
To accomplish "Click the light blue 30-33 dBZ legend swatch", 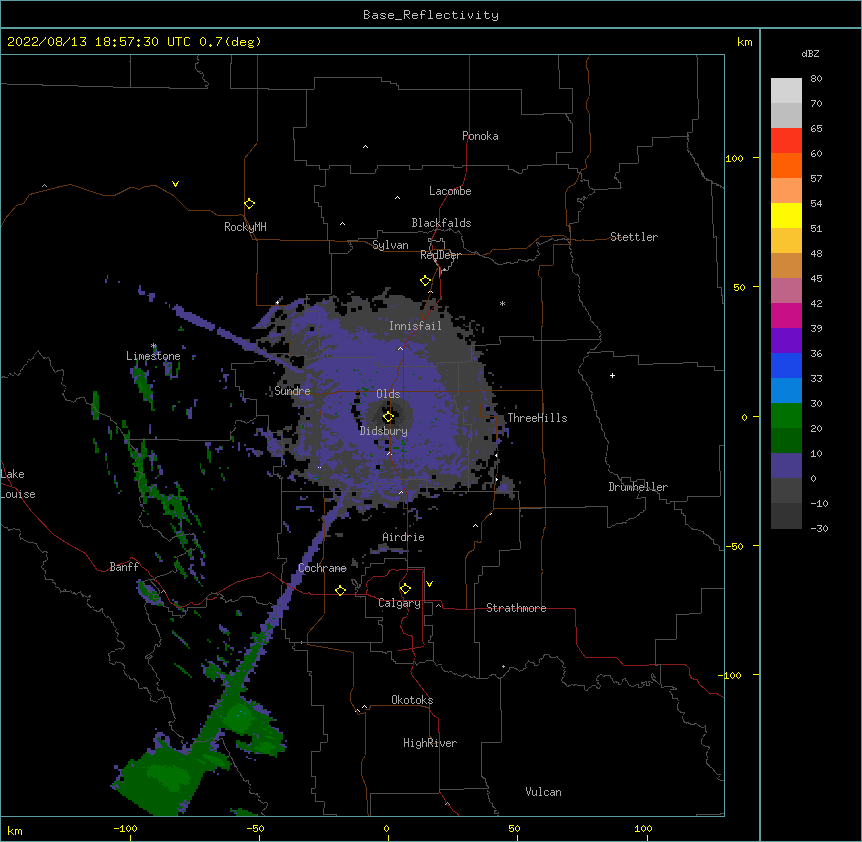I will (786, 391).
